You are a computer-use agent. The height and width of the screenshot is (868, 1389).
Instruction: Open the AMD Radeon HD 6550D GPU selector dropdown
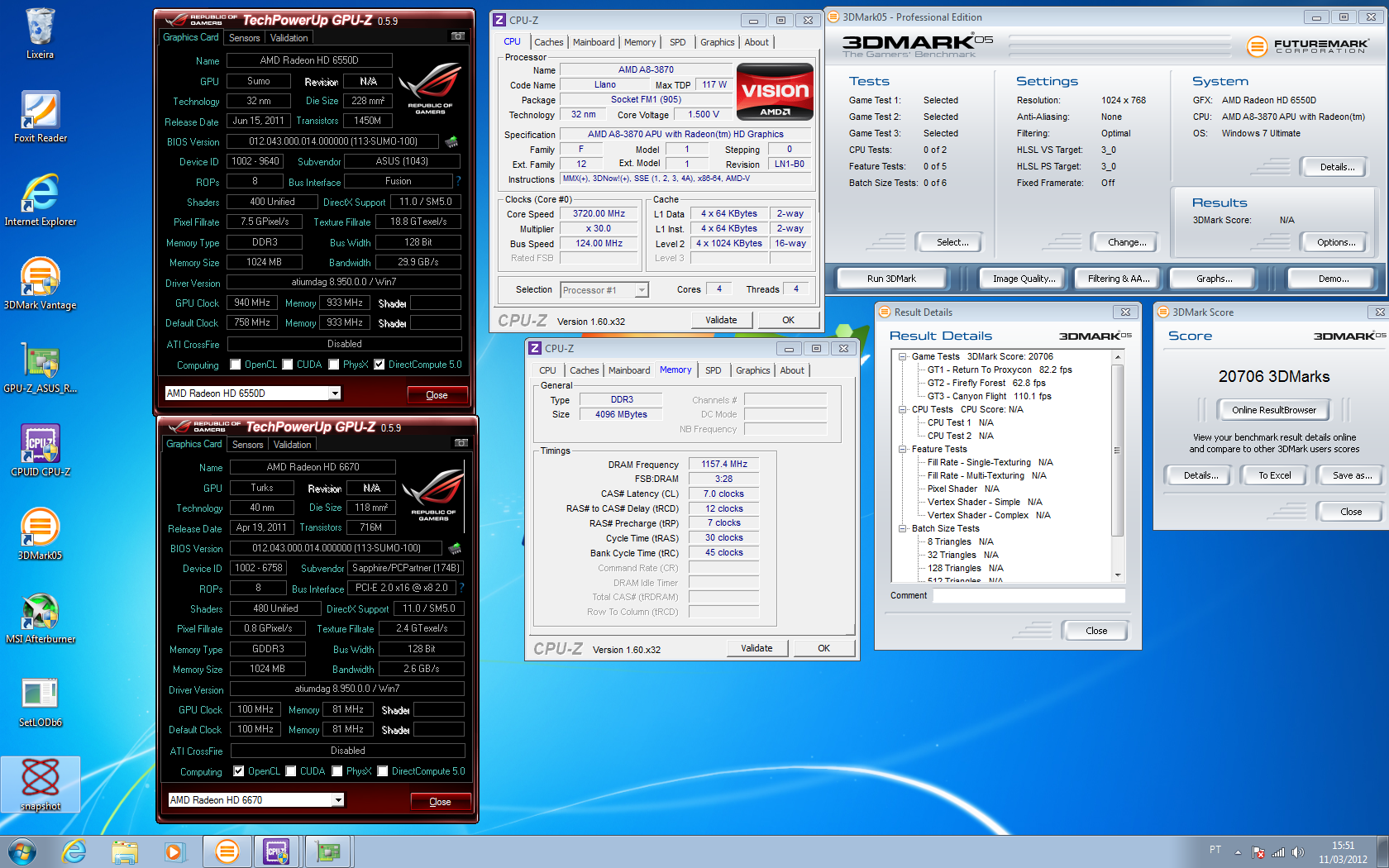coord(335,393)
